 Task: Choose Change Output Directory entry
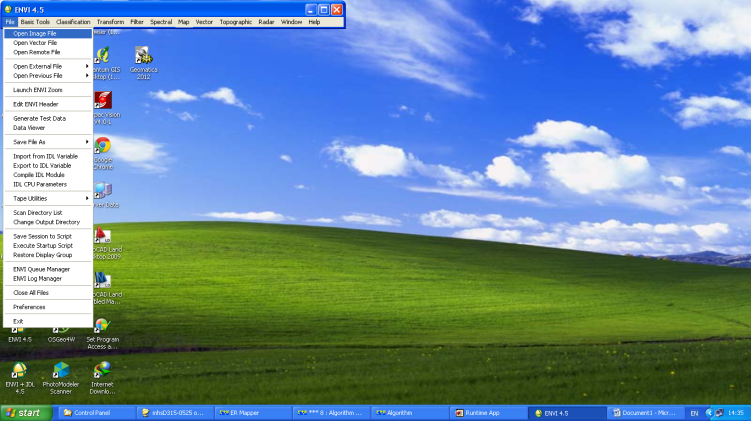48,222
